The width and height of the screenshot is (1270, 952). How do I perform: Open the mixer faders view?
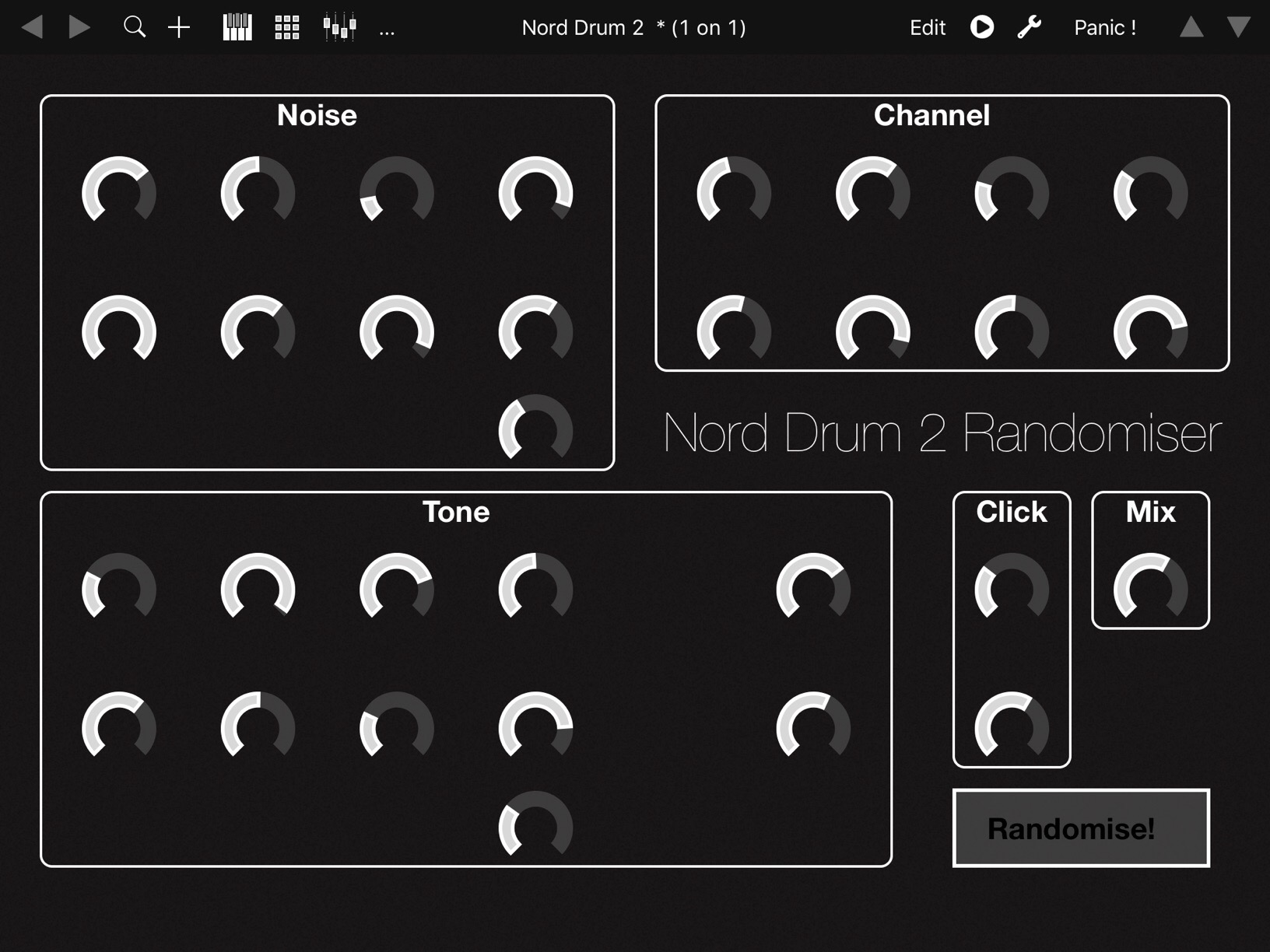pyautogui.click(x=340, y=27)
